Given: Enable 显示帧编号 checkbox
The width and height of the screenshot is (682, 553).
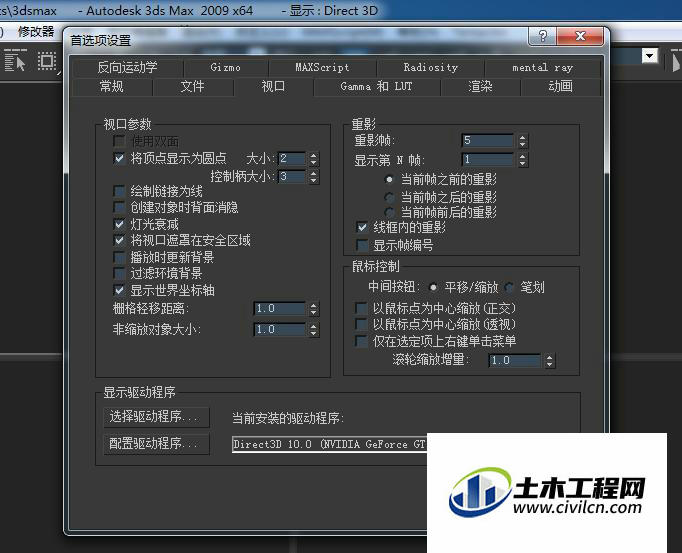Looking at the screenshot, I should [361, 245].
